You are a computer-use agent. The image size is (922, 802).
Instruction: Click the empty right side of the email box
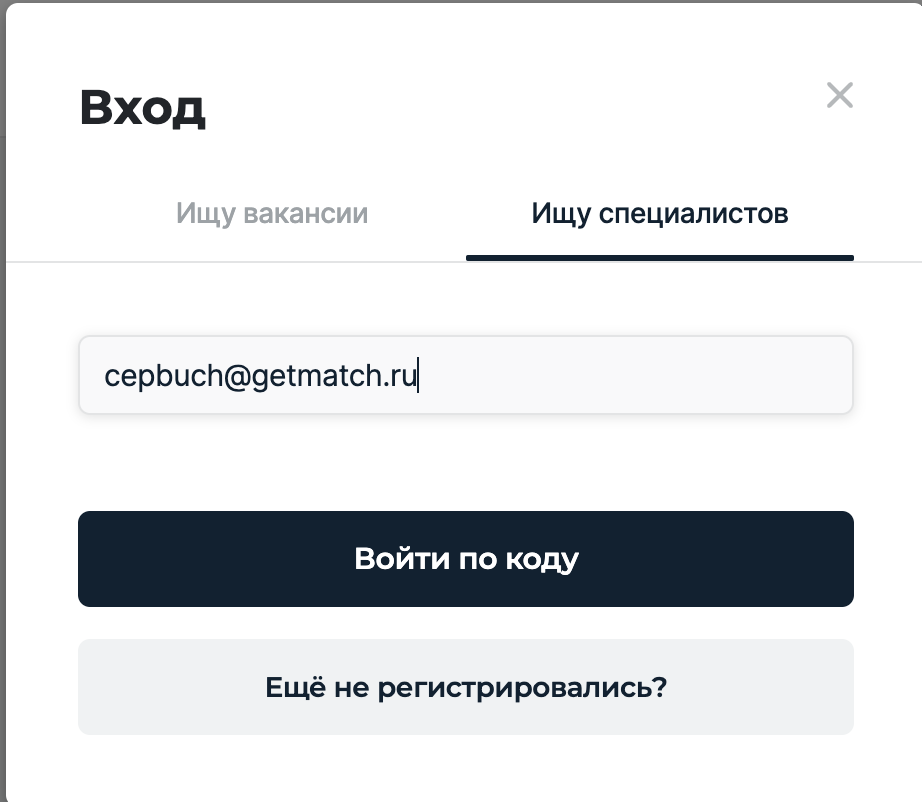(700, 375)
